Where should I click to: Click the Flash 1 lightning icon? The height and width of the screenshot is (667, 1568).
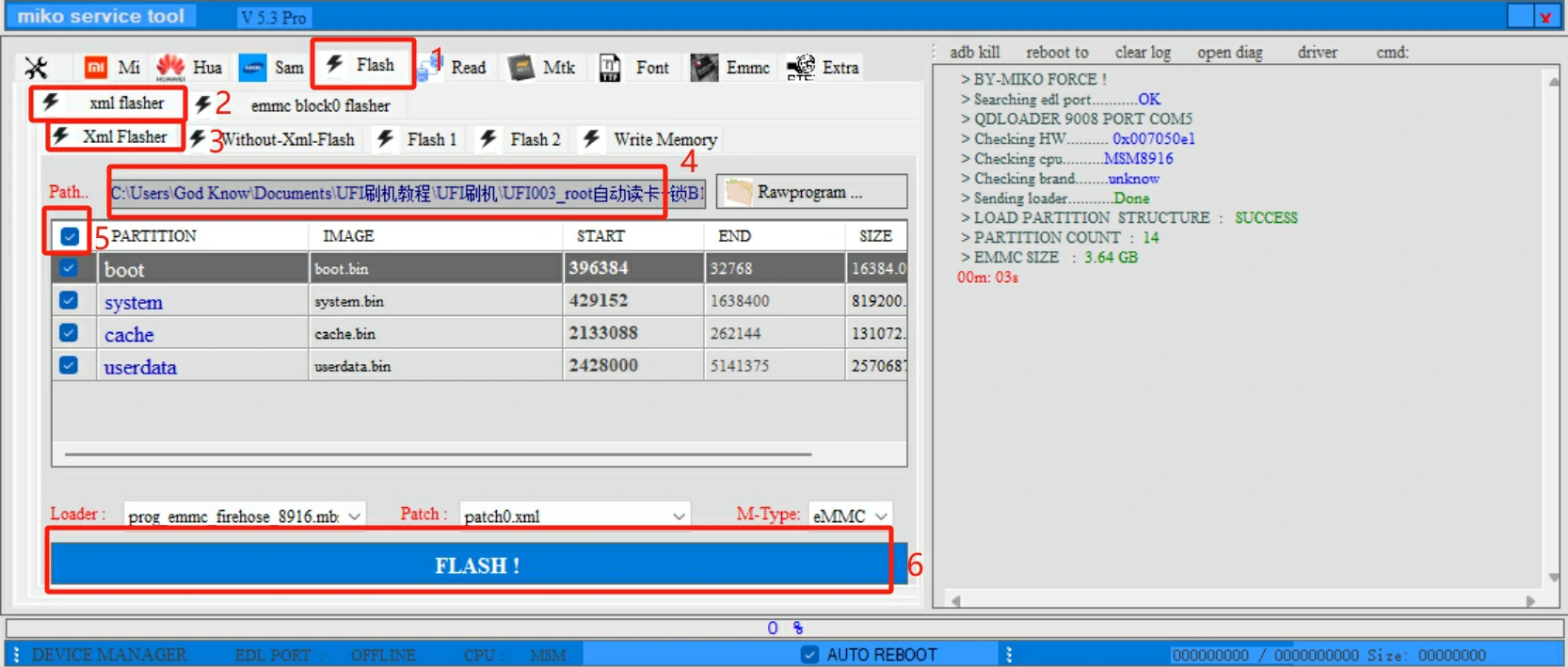pyautogui.click(x=386, y=139)
